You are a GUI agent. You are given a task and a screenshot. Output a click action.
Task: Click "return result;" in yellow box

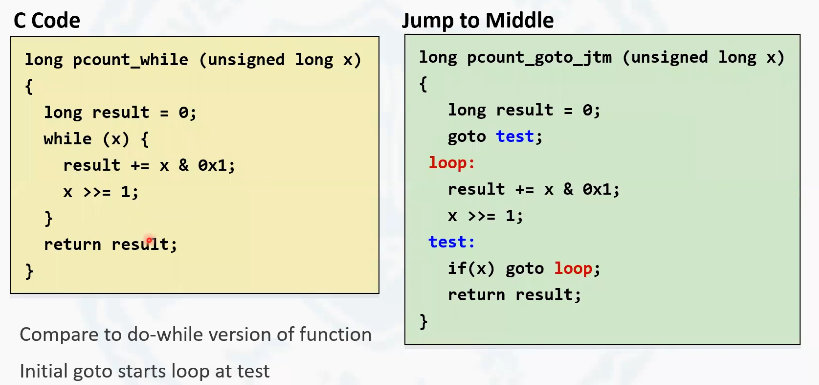(111, 244)
